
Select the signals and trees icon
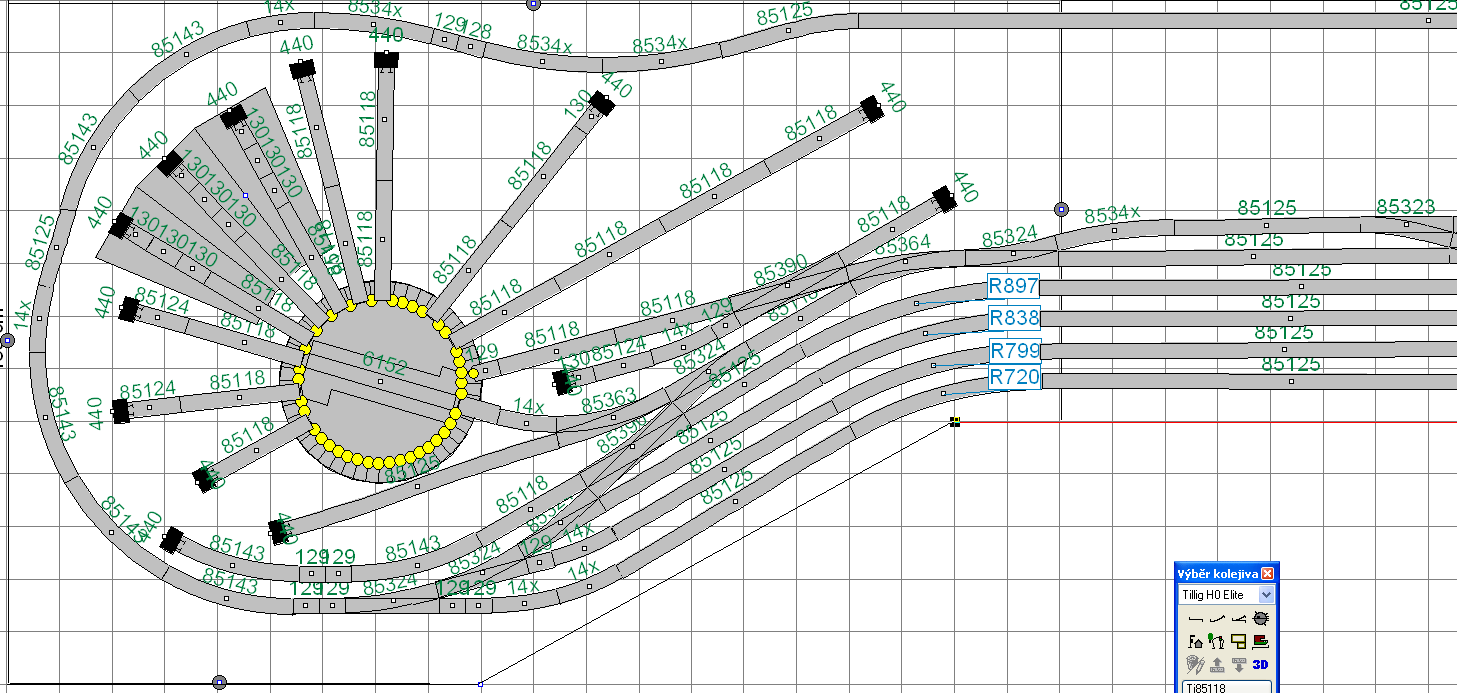pyautogui.click(x=1217, y=641)
